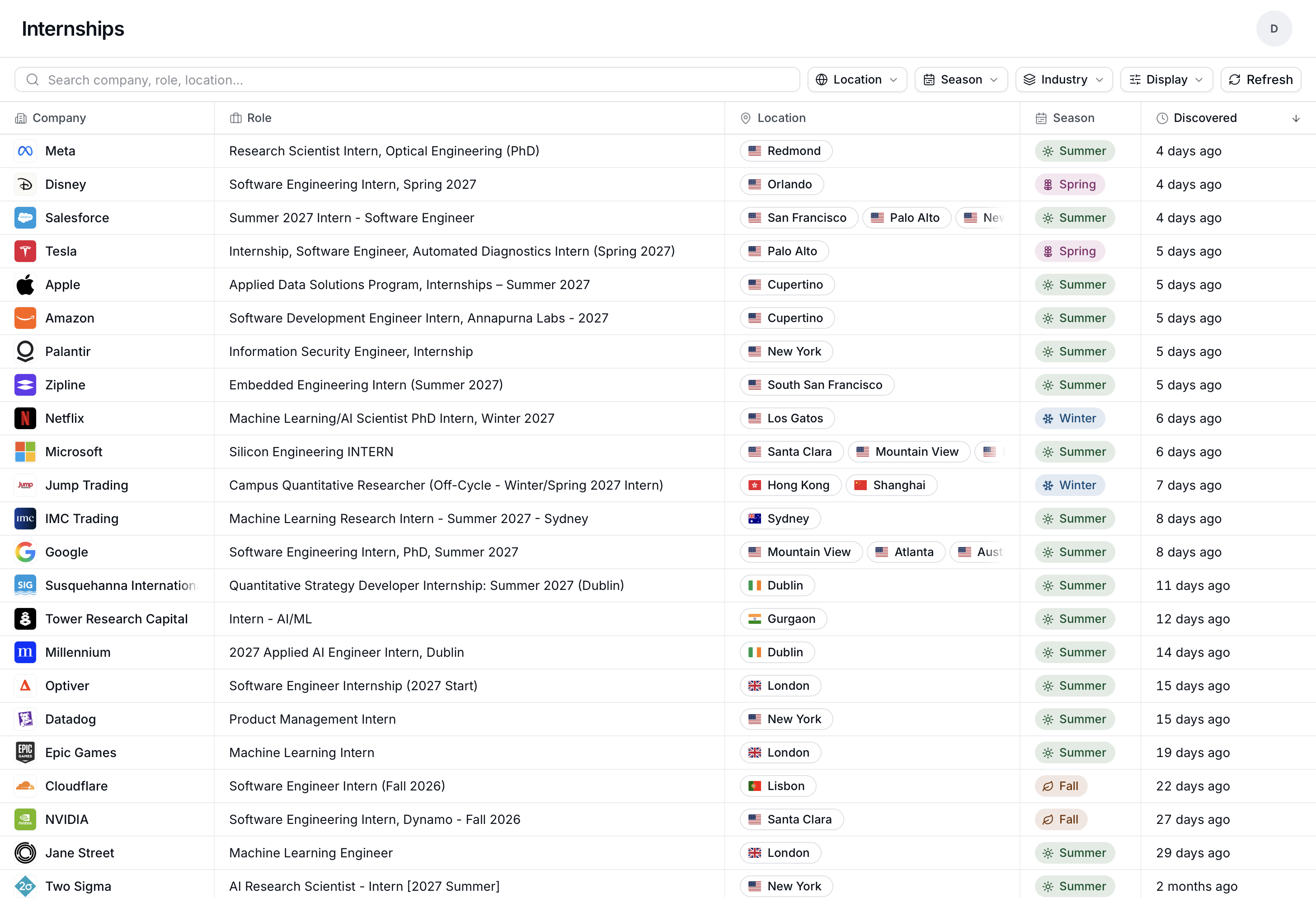Open the Season filter dropdown
Viewport: 1316px width, 898px height.
point(961,80)
